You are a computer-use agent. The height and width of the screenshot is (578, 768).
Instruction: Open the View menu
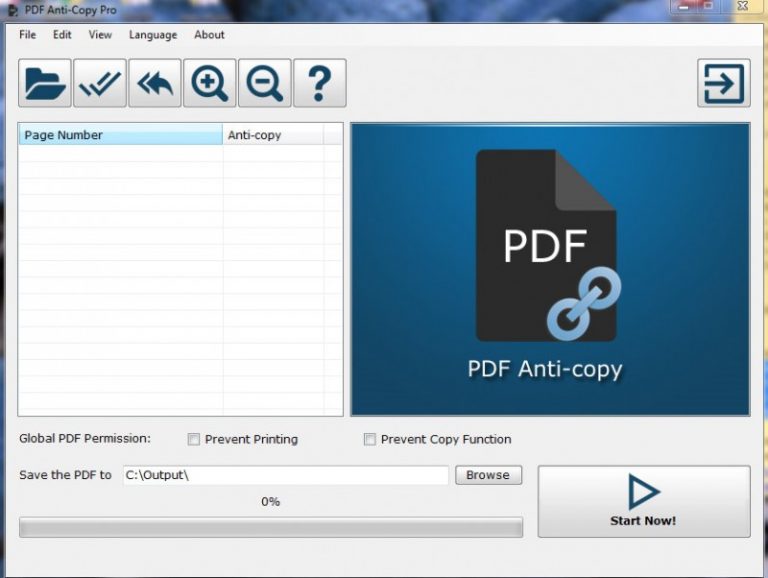point(100,35)
